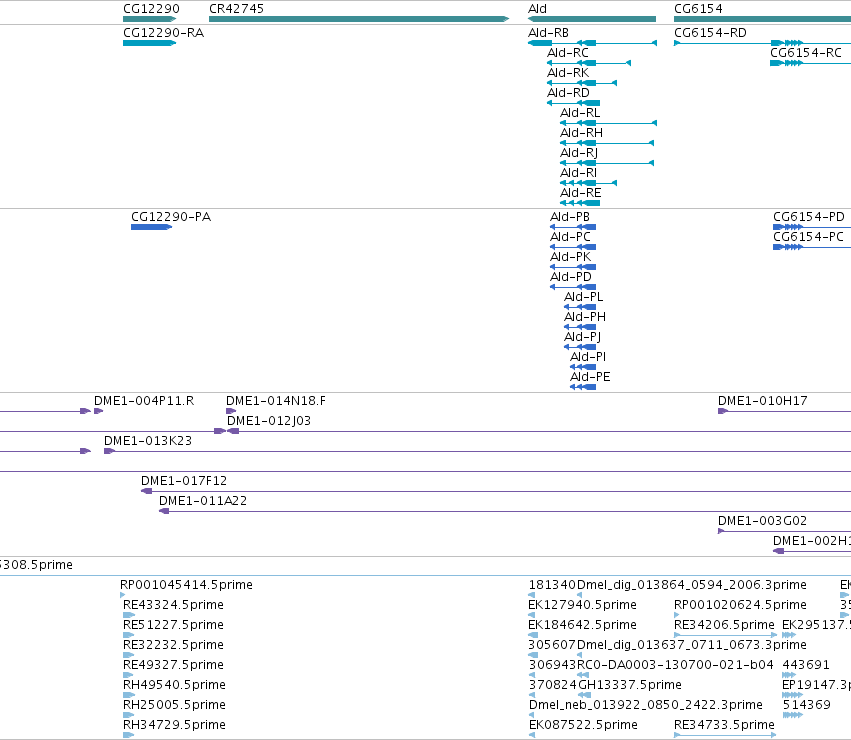This screenshot has width=851, height=740.
Task: Click EST RE34733.5prime
Action: click(724, 725)
